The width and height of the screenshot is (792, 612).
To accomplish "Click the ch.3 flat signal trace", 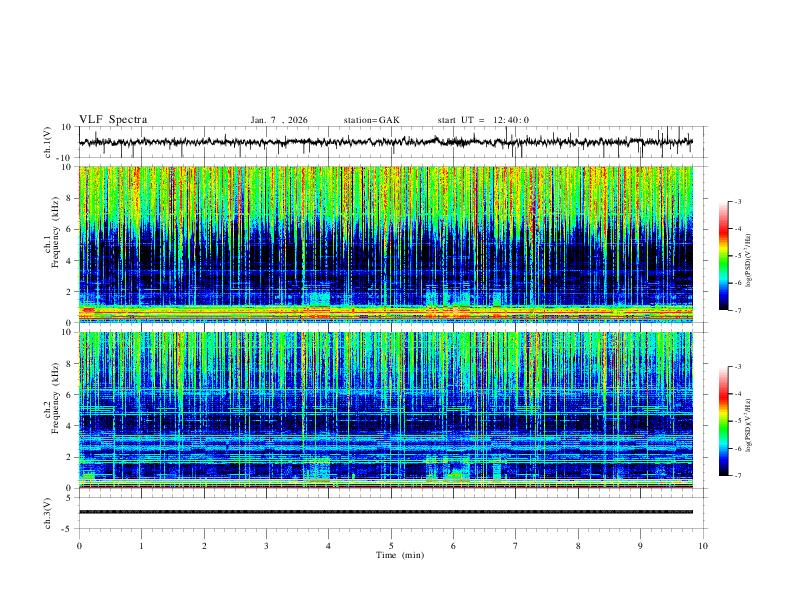I will point(386,512).
